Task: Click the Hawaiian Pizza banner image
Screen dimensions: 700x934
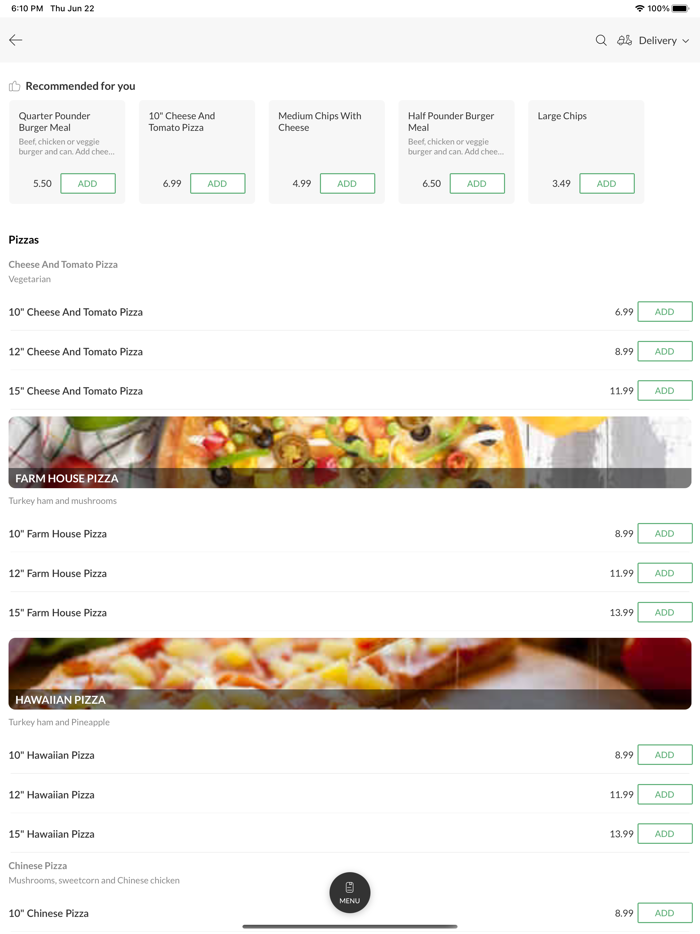Action: [x=350, y=672]
